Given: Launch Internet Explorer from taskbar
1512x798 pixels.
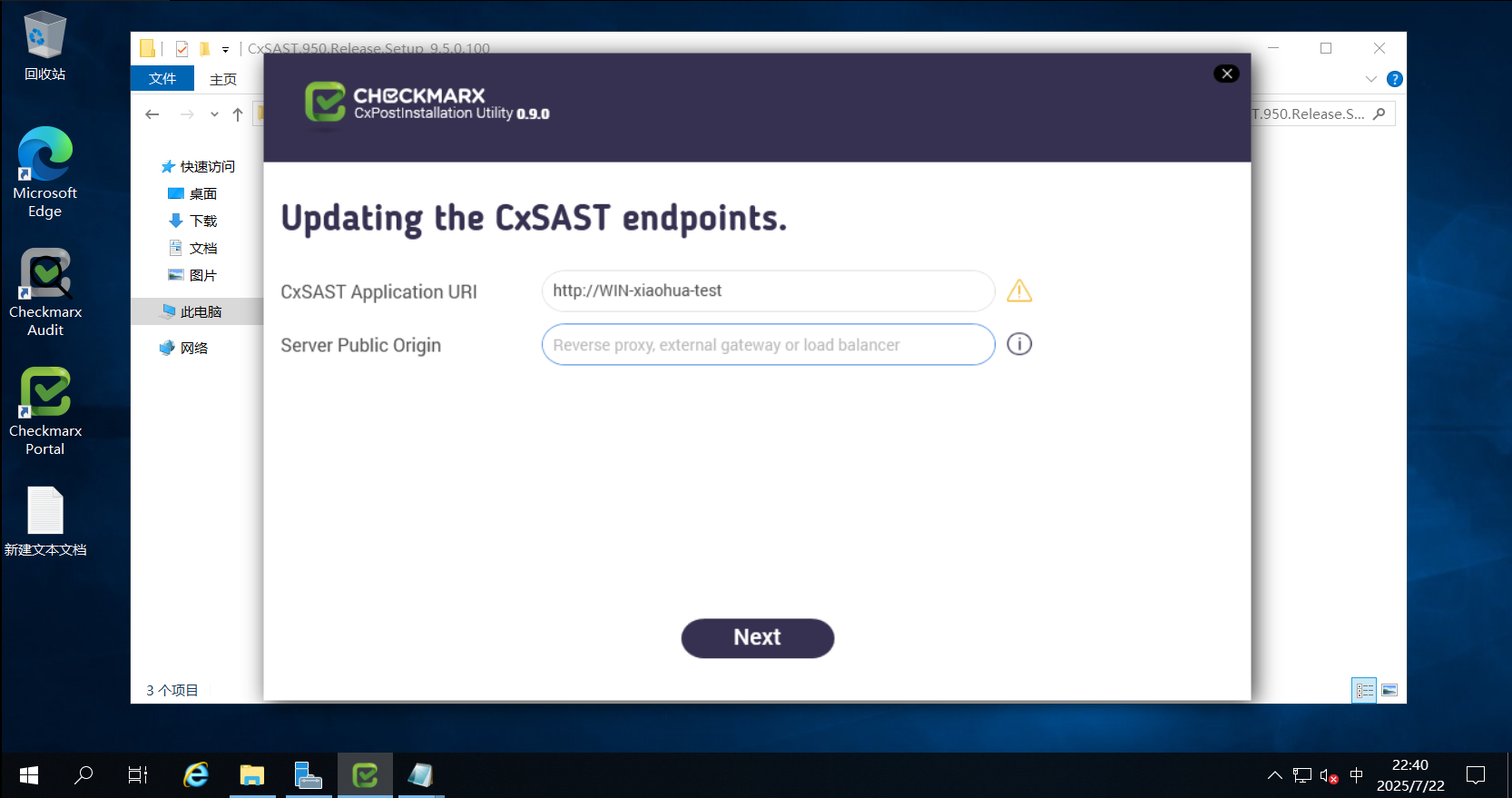Looking at the screenshot, I should point(196,775).
